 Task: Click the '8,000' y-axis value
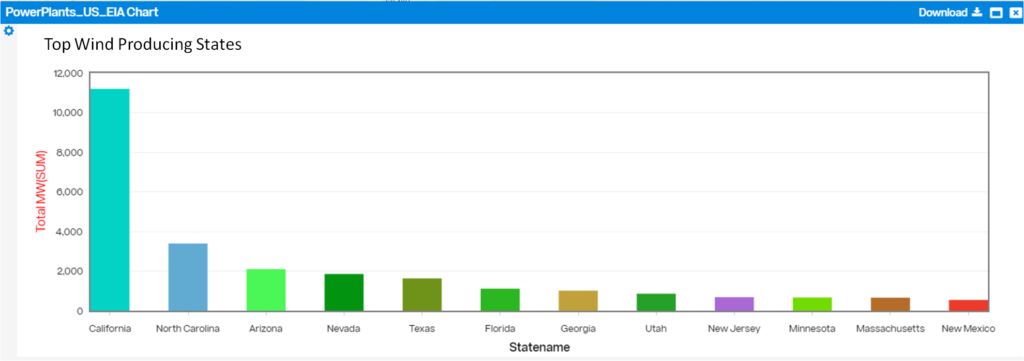pos(69,153)
